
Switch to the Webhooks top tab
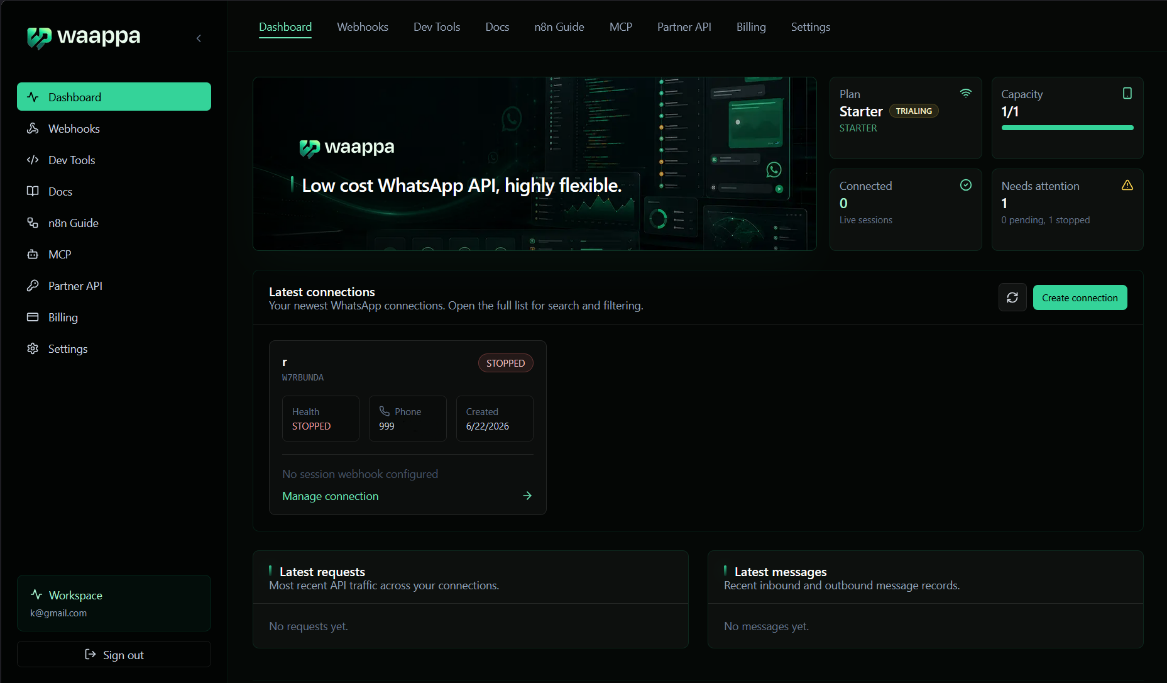362,27
